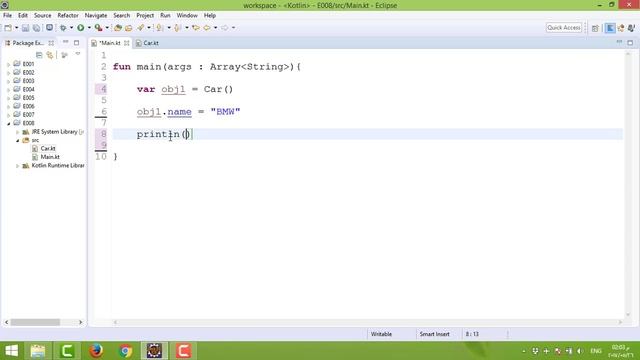
Task: Click the External Tools run icon
Action: (98, 28)
